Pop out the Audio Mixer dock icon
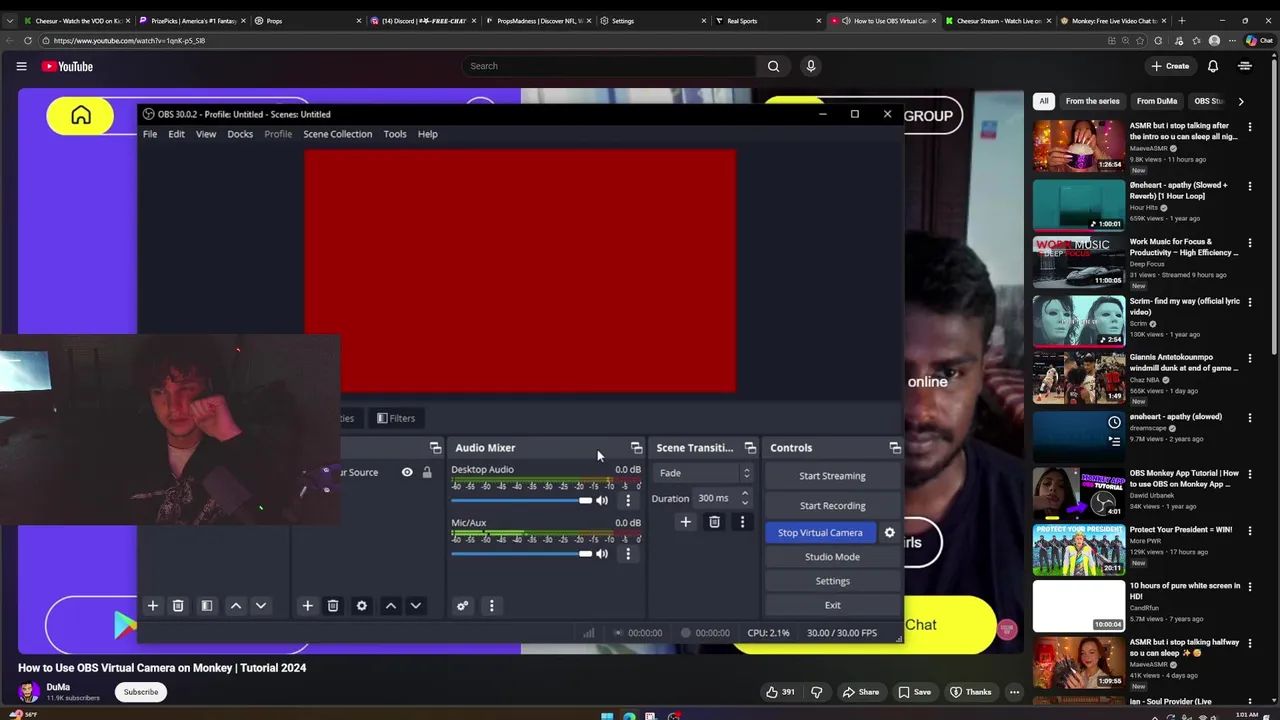 (x=637, y=448)
